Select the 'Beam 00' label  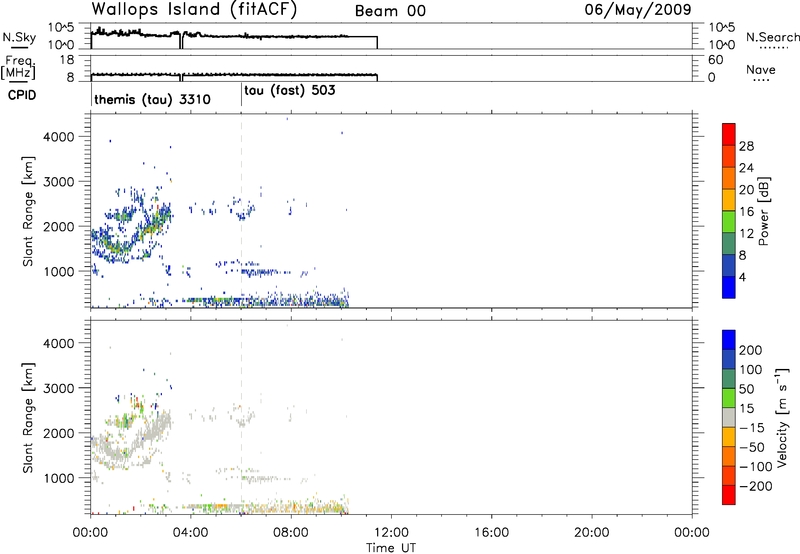[390, 11]
